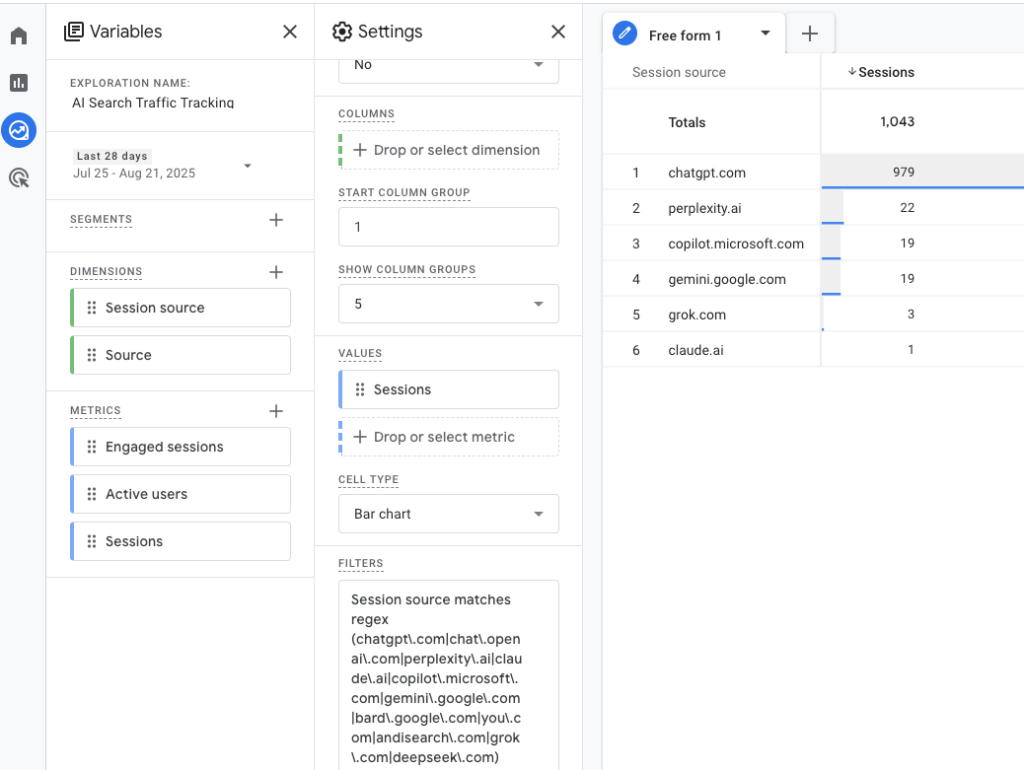The width and height of the screenshot is (1024, 770).
Task: Select Active users metric chip
Action: coord(180,494)
